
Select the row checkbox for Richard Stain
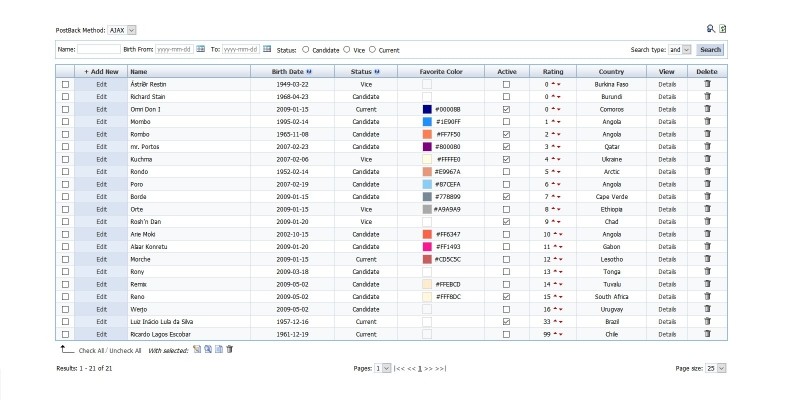click(66, 97)
